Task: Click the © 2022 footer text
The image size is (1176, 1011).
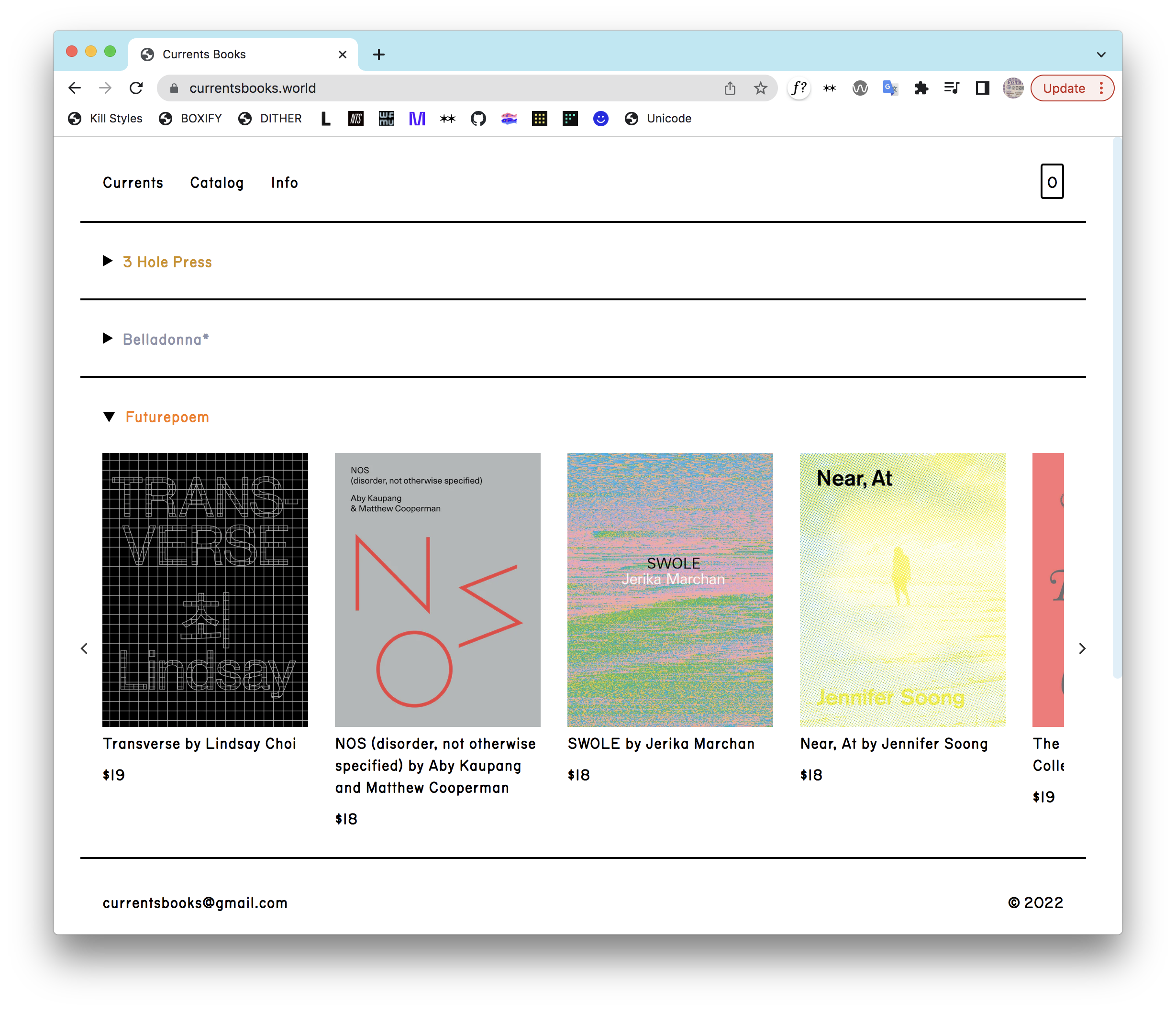Action: pos(1036,902)
